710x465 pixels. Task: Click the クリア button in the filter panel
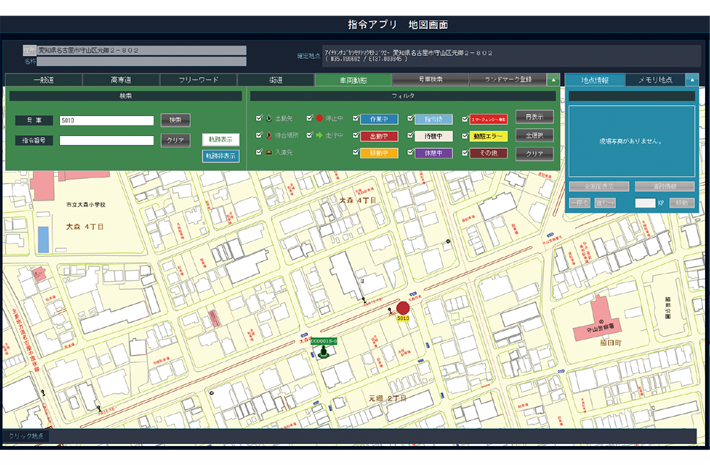coord(534,154)
